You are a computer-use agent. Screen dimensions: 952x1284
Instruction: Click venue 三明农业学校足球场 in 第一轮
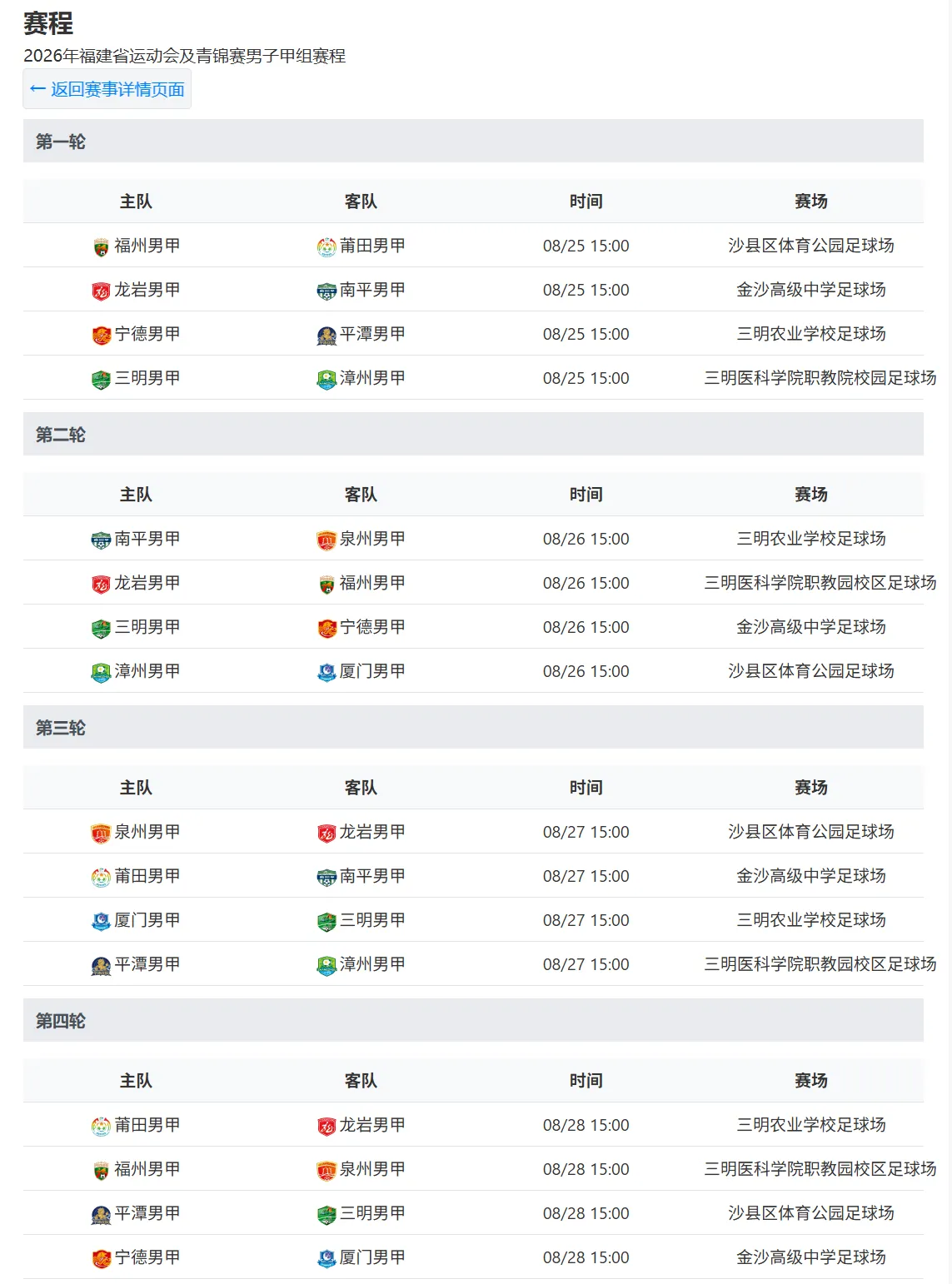click(811, 333)
